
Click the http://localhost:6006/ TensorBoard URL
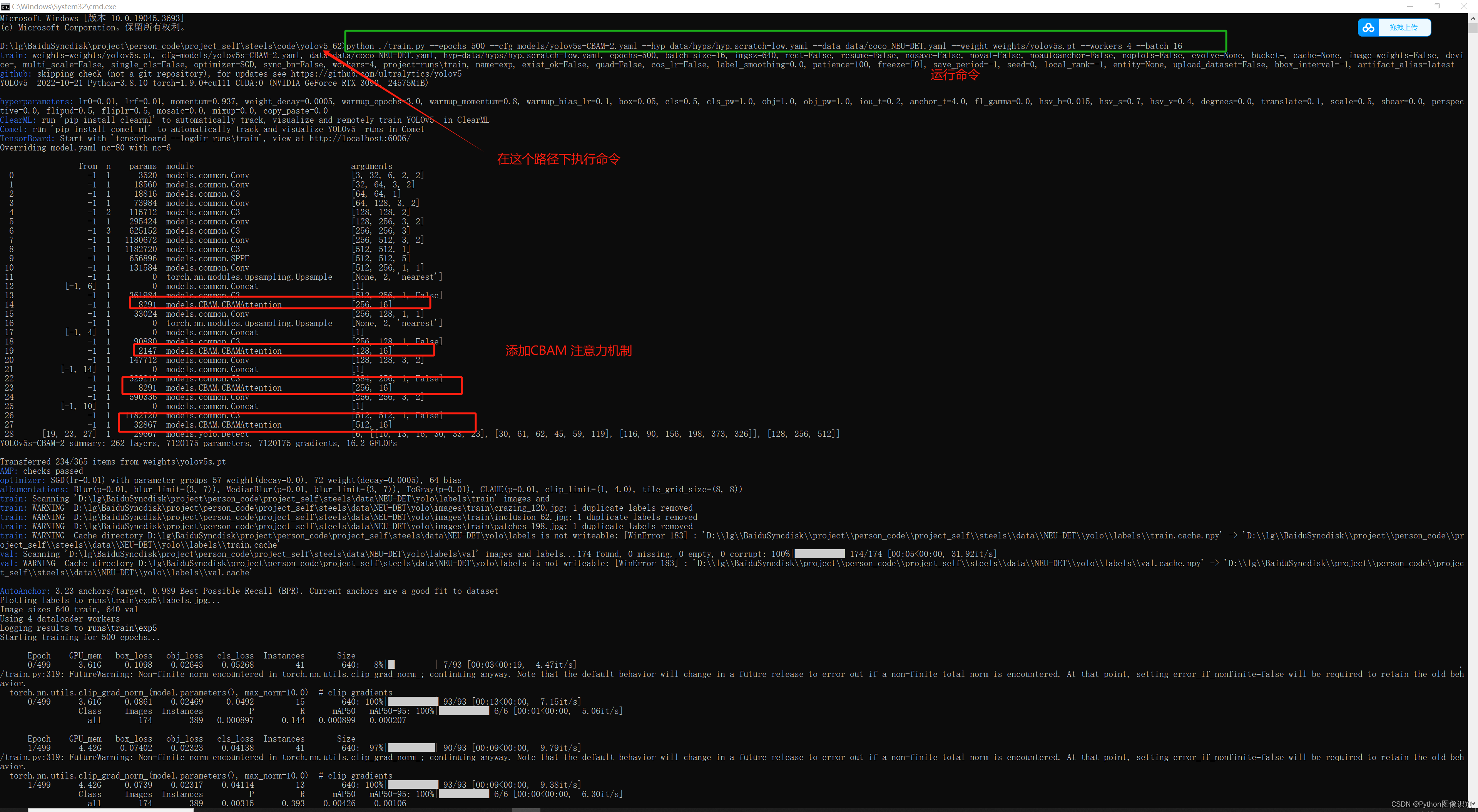pyautogui.click(x=360, y=139)
